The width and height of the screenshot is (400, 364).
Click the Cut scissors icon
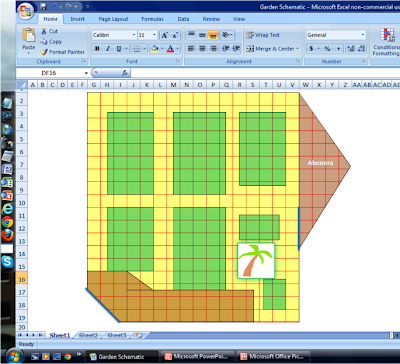click(44, 31)
